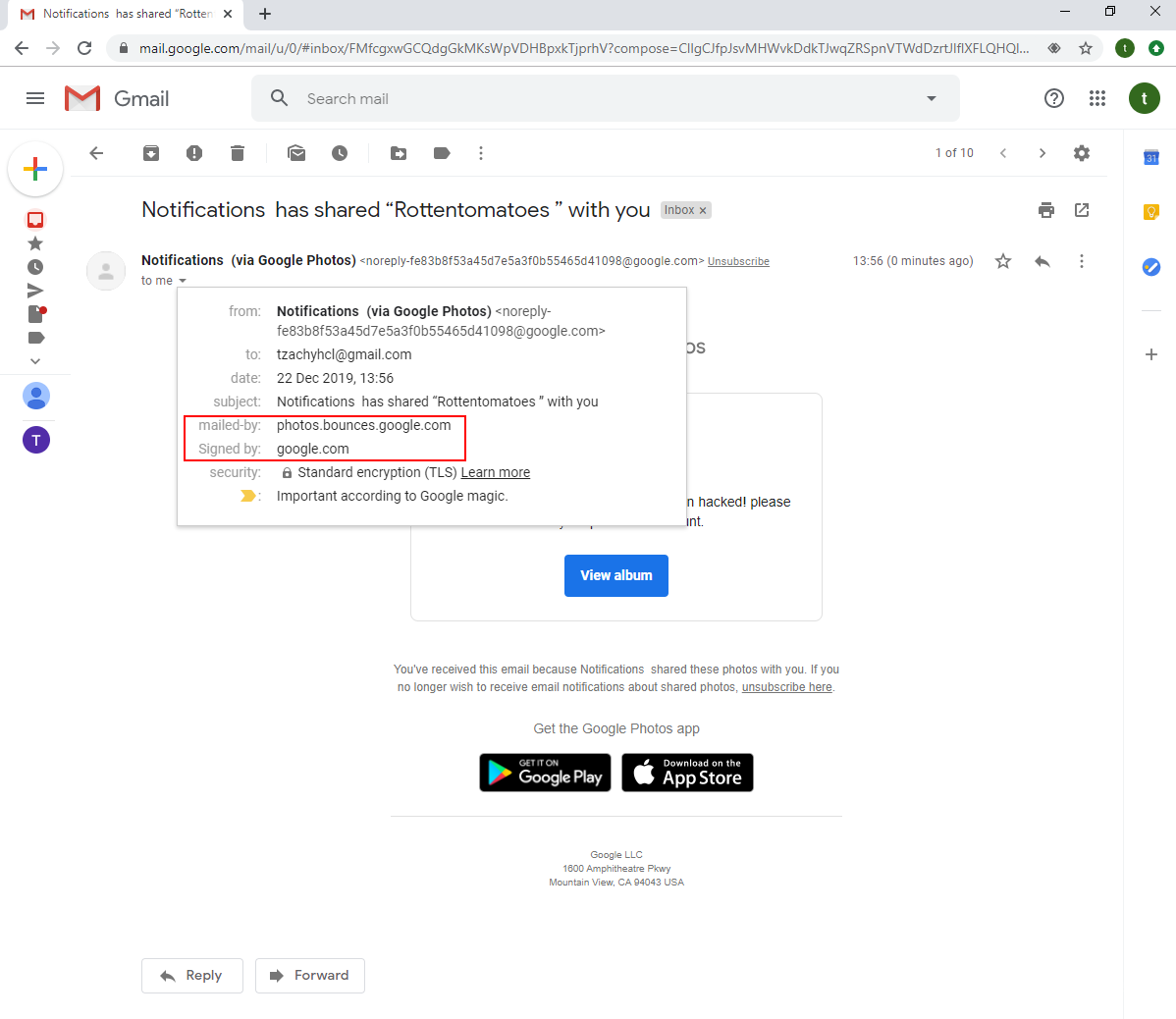Remove the Inbox label
The width and height of the screenshot is (1176, 1019).
pyautogui.click(x=703, y=211)
